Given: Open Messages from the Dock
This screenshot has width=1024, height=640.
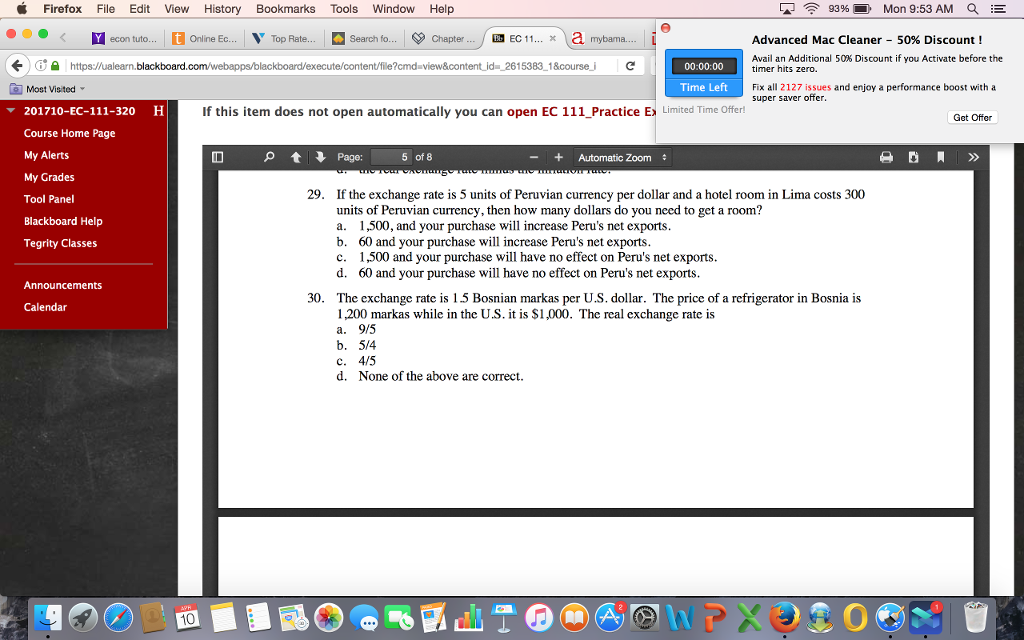Looking at the screenshot, I should 364,617.
